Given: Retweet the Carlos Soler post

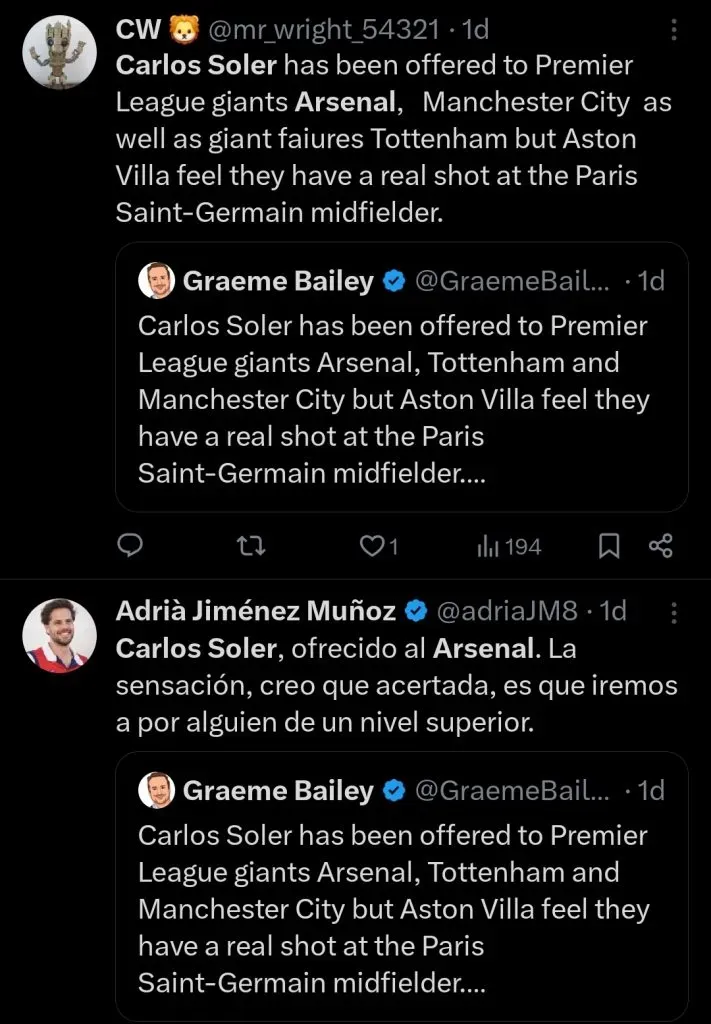Looking at the screenshot, I should tap(250, 545).
